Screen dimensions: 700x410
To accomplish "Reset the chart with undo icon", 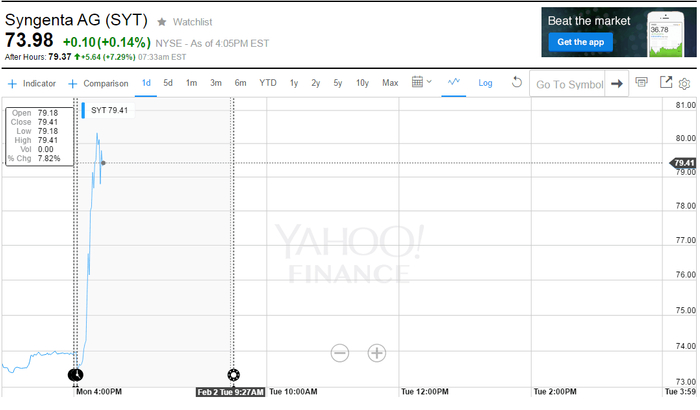I will pyautogui.click(x=517, y=83).
